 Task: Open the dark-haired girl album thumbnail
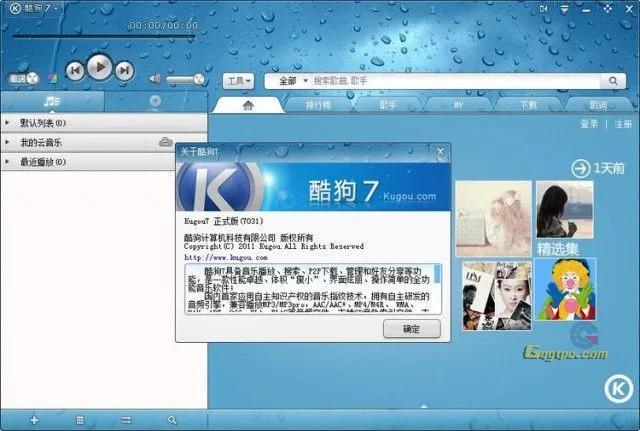pyautogui.click(x=565, y=210)
